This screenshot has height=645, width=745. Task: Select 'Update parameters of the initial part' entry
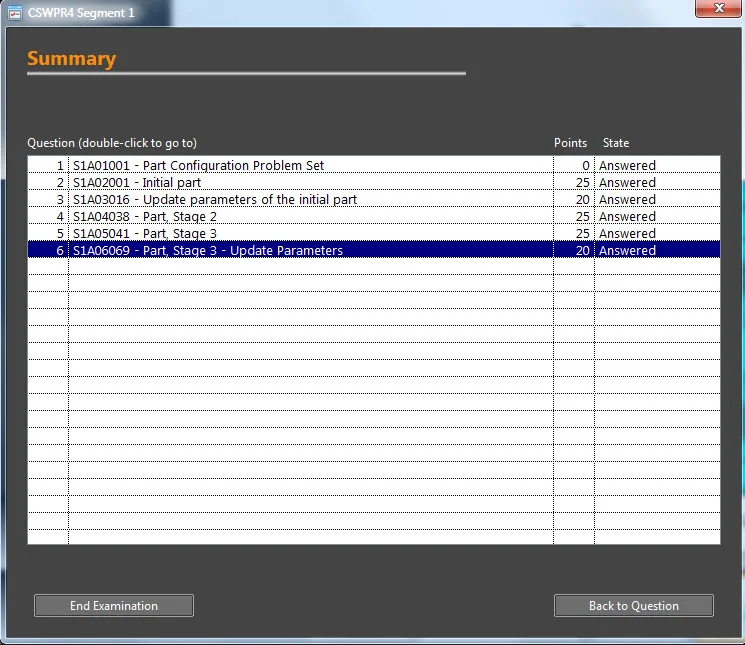(x=215, y=200)
